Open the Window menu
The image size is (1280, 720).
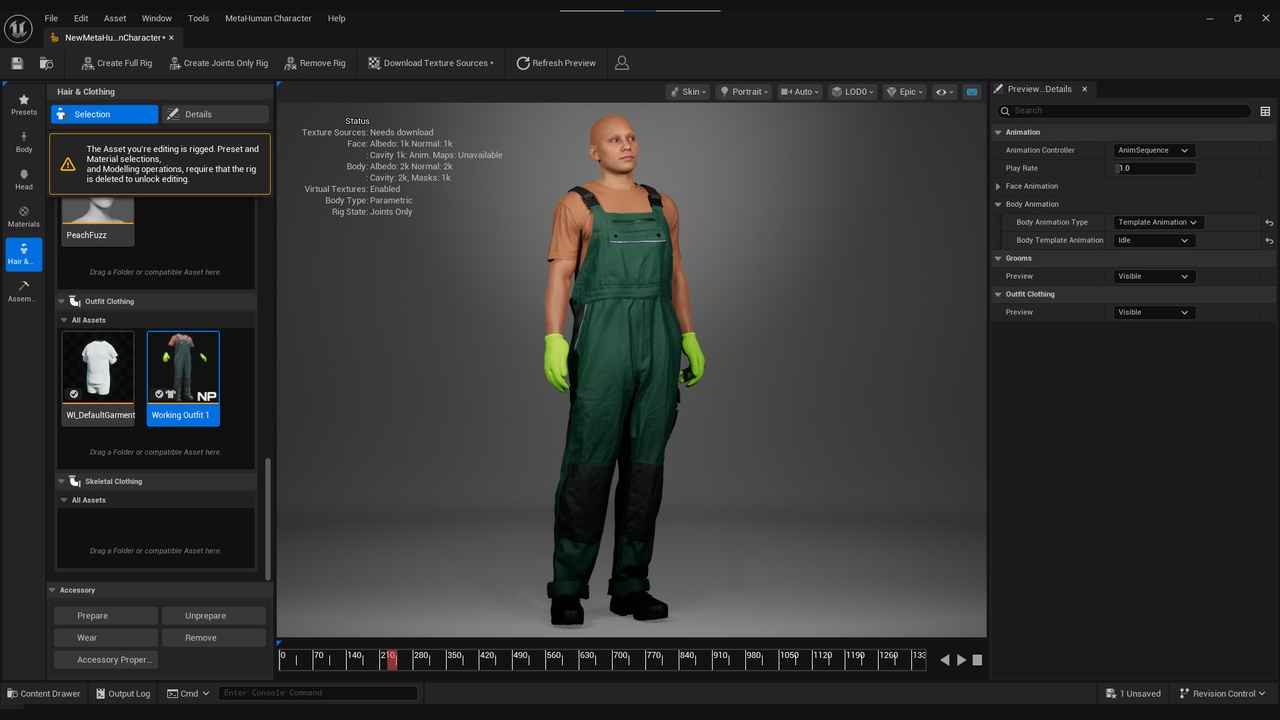click(157, 18)
